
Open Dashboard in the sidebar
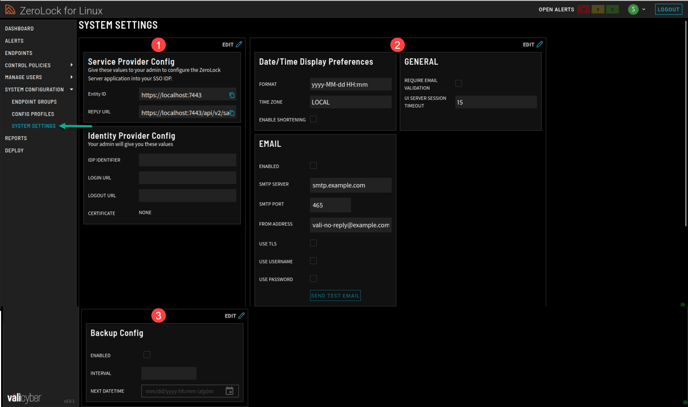(19, 29)
